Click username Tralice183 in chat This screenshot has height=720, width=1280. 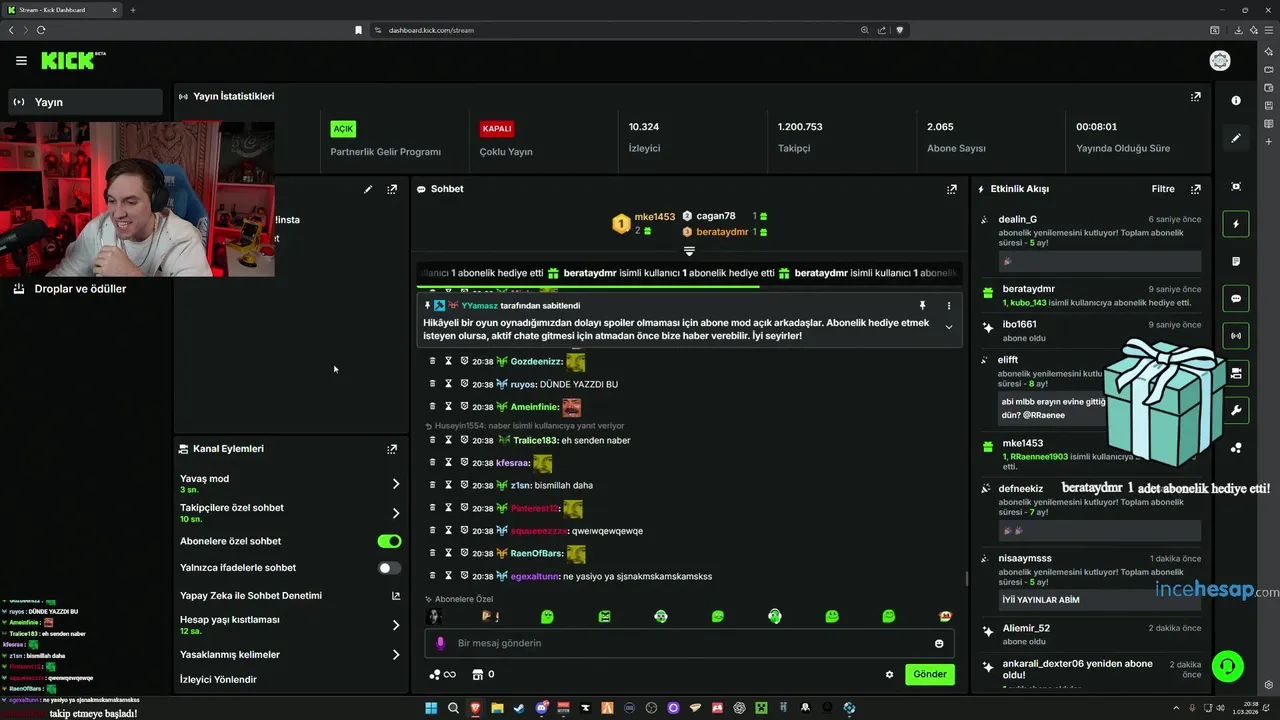pyautogui.click(x=534, y=441)
